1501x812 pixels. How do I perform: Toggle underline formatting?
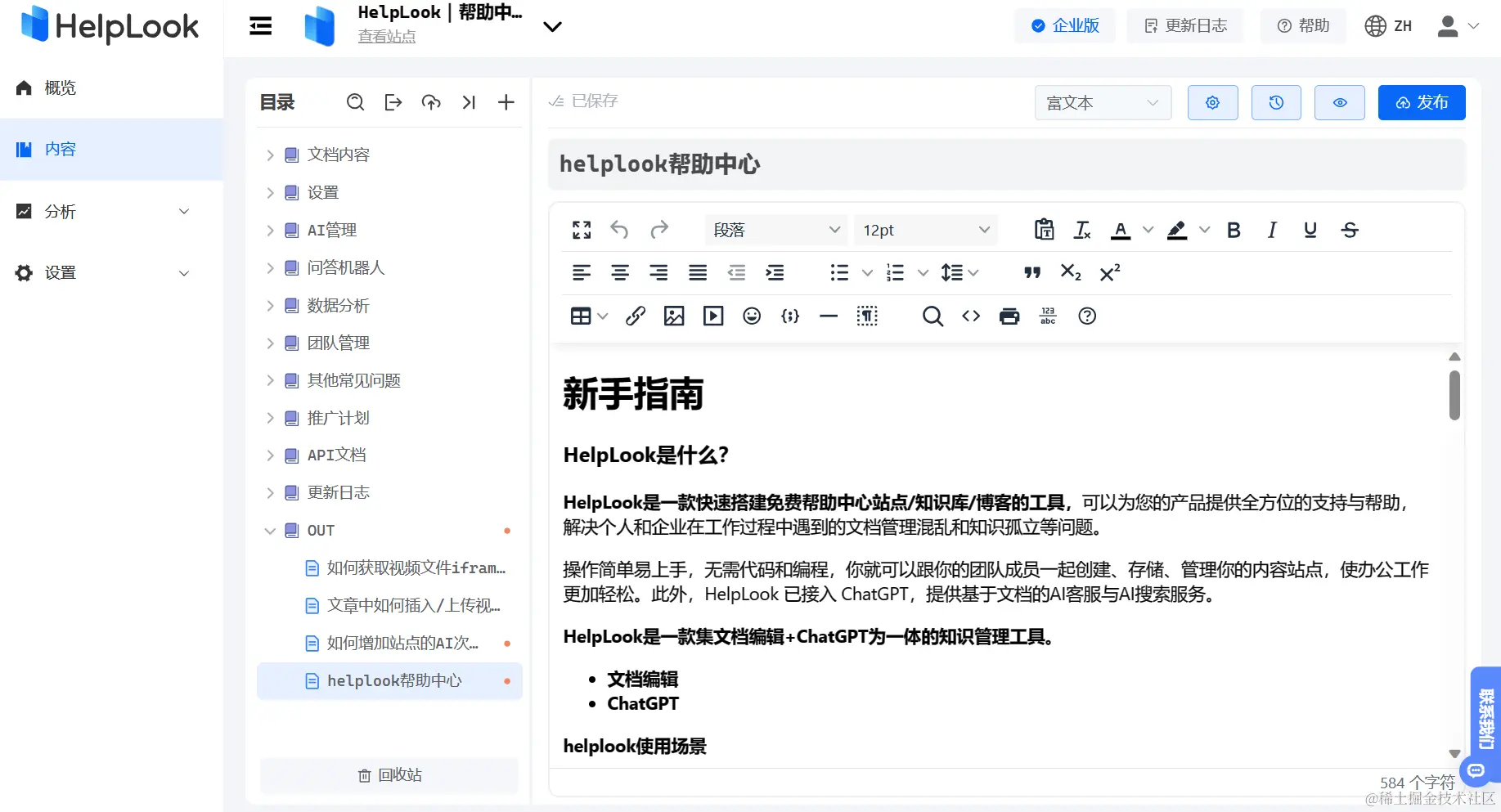tap(1310, 231)
